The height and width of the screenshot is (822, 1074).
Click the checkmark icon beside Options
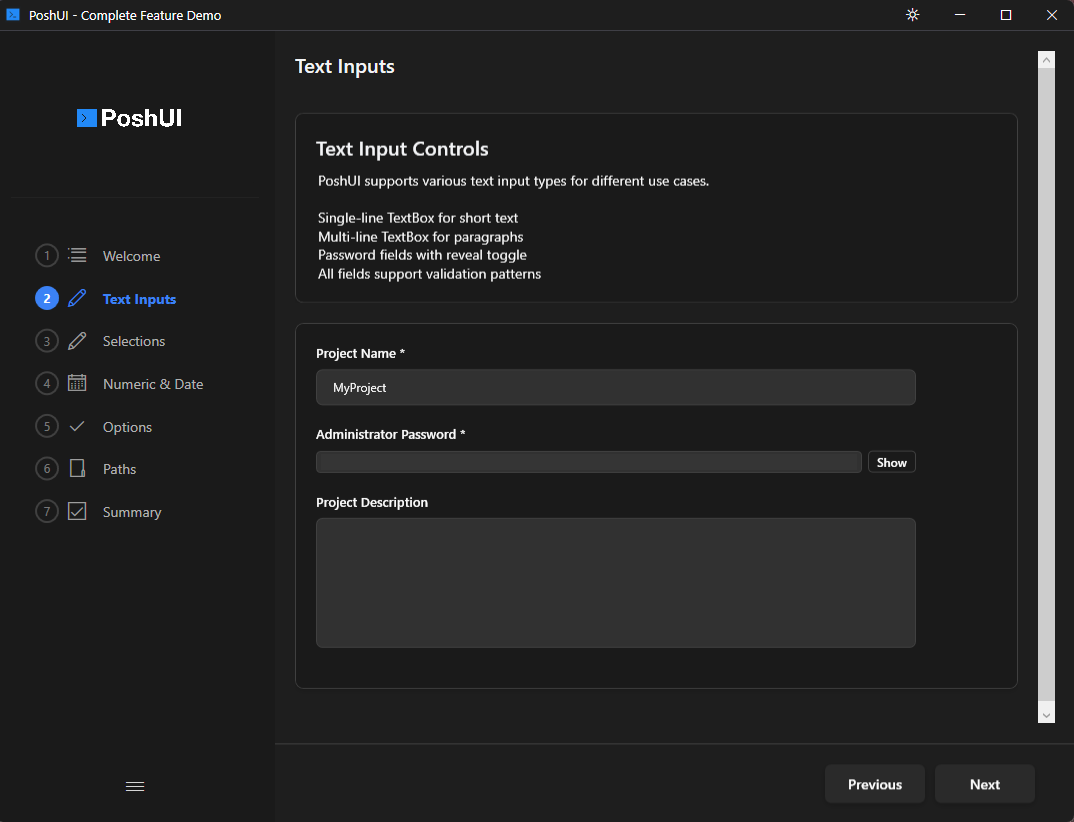pyautogui.click(x=77, y=427)
